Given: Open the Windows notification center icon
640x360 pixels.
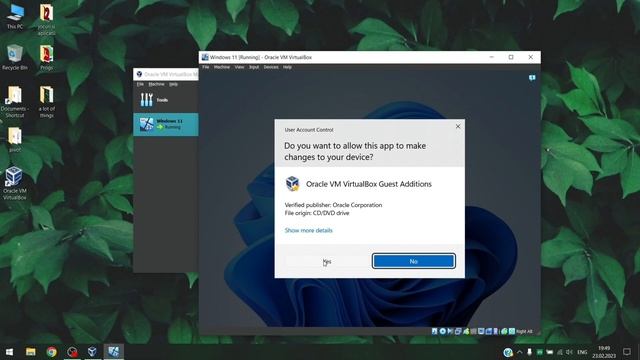Looking at the screenshot, I should click(x=627, y=352).
